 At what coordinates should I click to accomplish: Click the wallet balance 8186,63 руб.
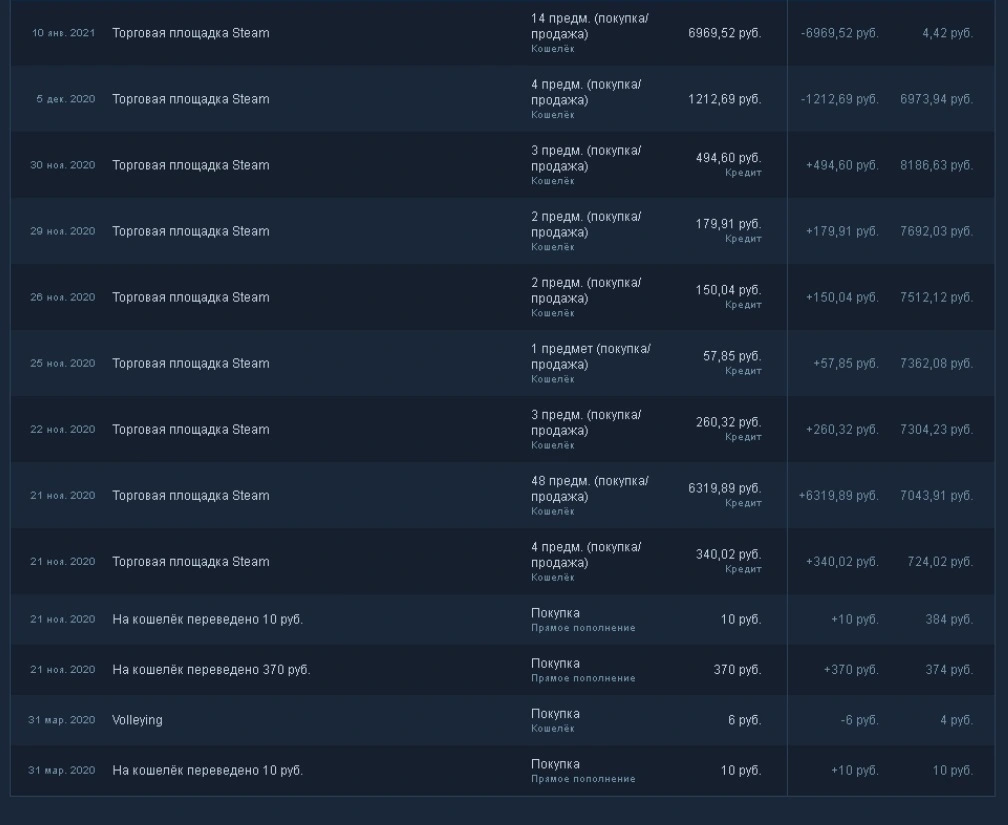[936, 165]
